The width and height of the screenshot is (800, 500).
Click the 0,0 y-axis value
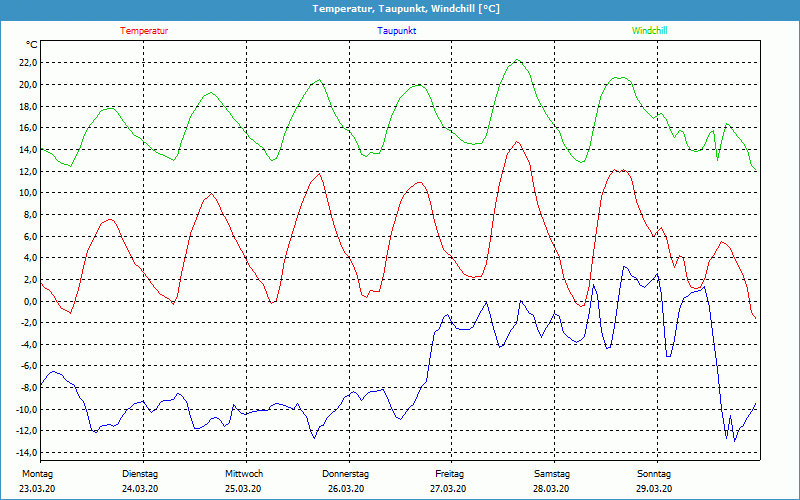30,301
